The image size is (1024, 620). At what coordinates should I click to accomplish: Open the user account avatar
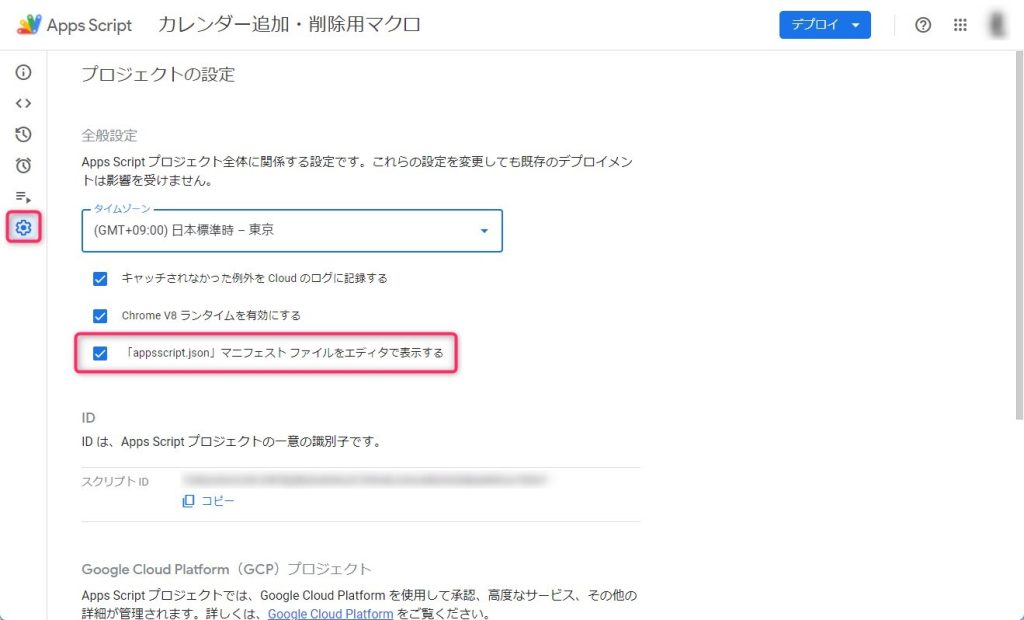[x=997, y=25]
